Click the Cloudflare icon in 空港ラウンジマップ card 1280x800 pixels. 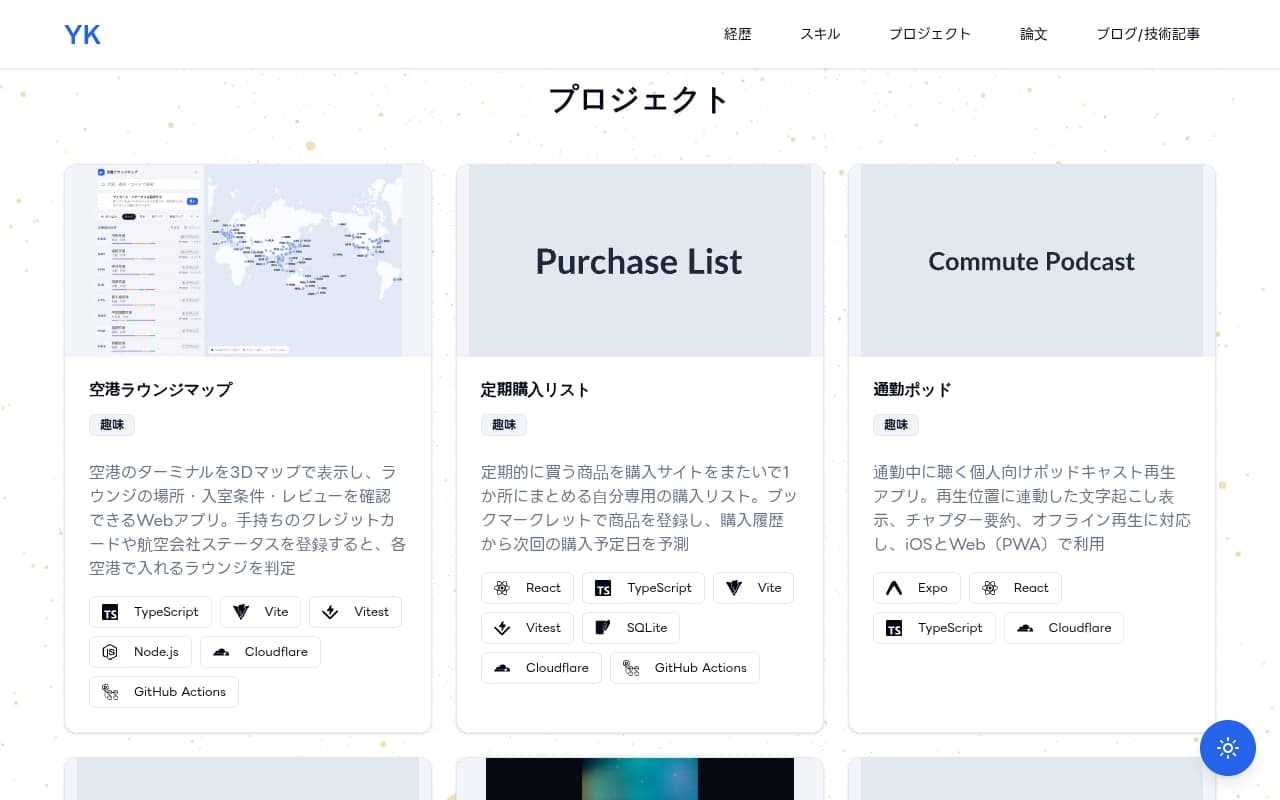tap(221, 652)
